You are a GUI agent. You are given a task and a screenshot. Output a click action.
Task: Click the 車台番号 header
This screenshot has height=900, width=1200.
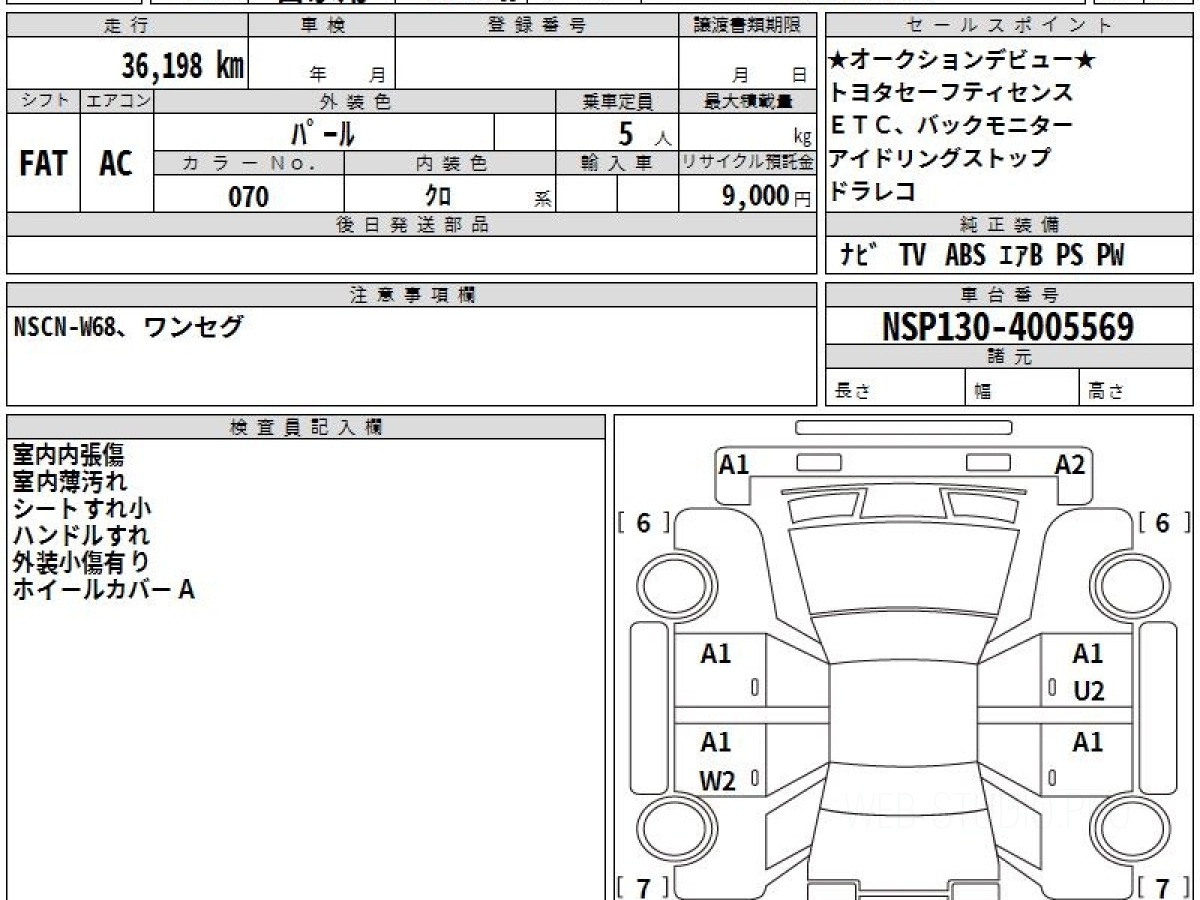pos(1009,295)
